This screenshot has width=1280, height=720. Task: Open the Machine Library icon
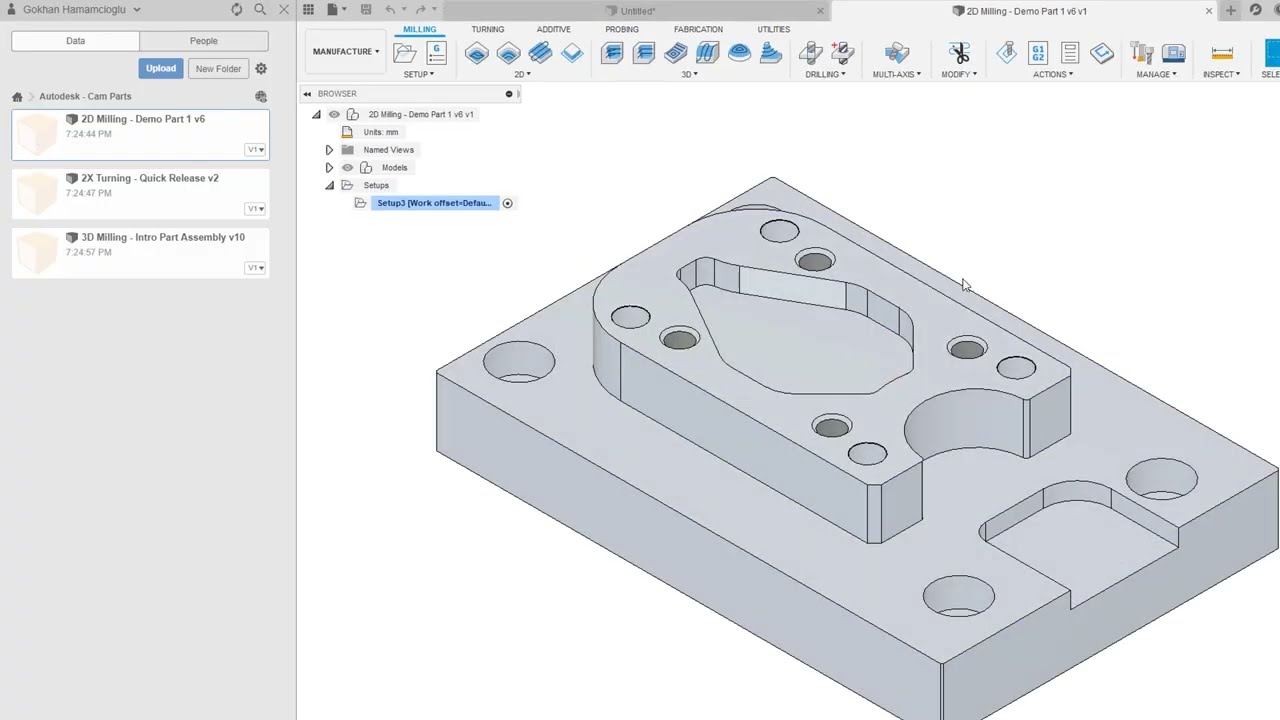[1174, 53]
